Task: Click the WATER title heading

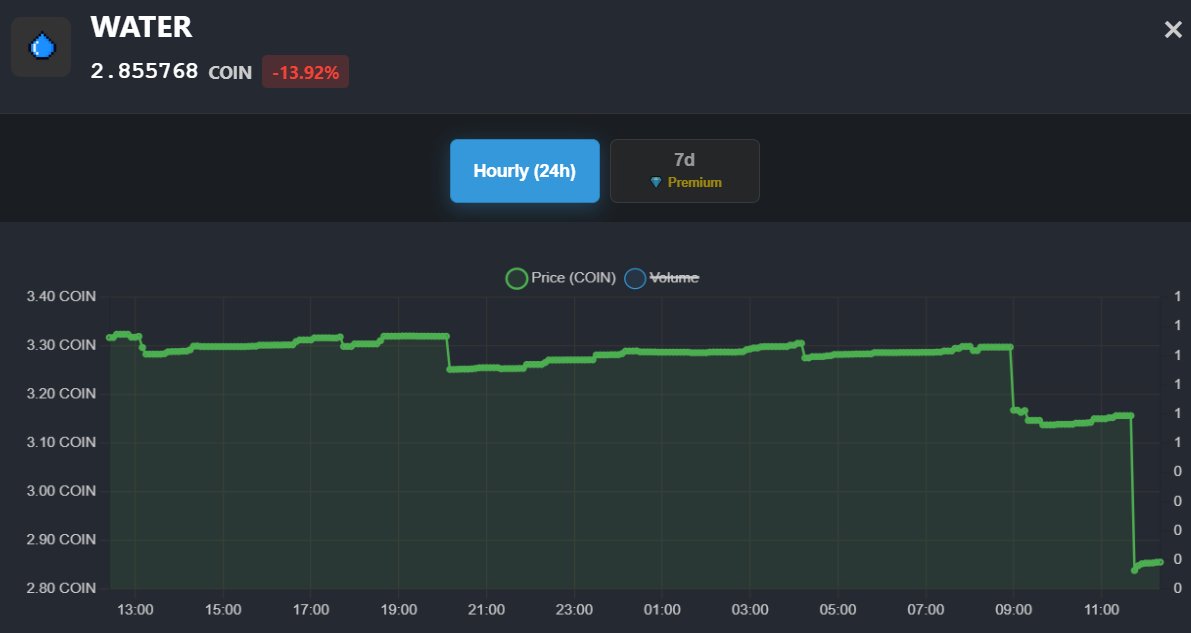Action: pyautogui.click(x=141, y=27)
